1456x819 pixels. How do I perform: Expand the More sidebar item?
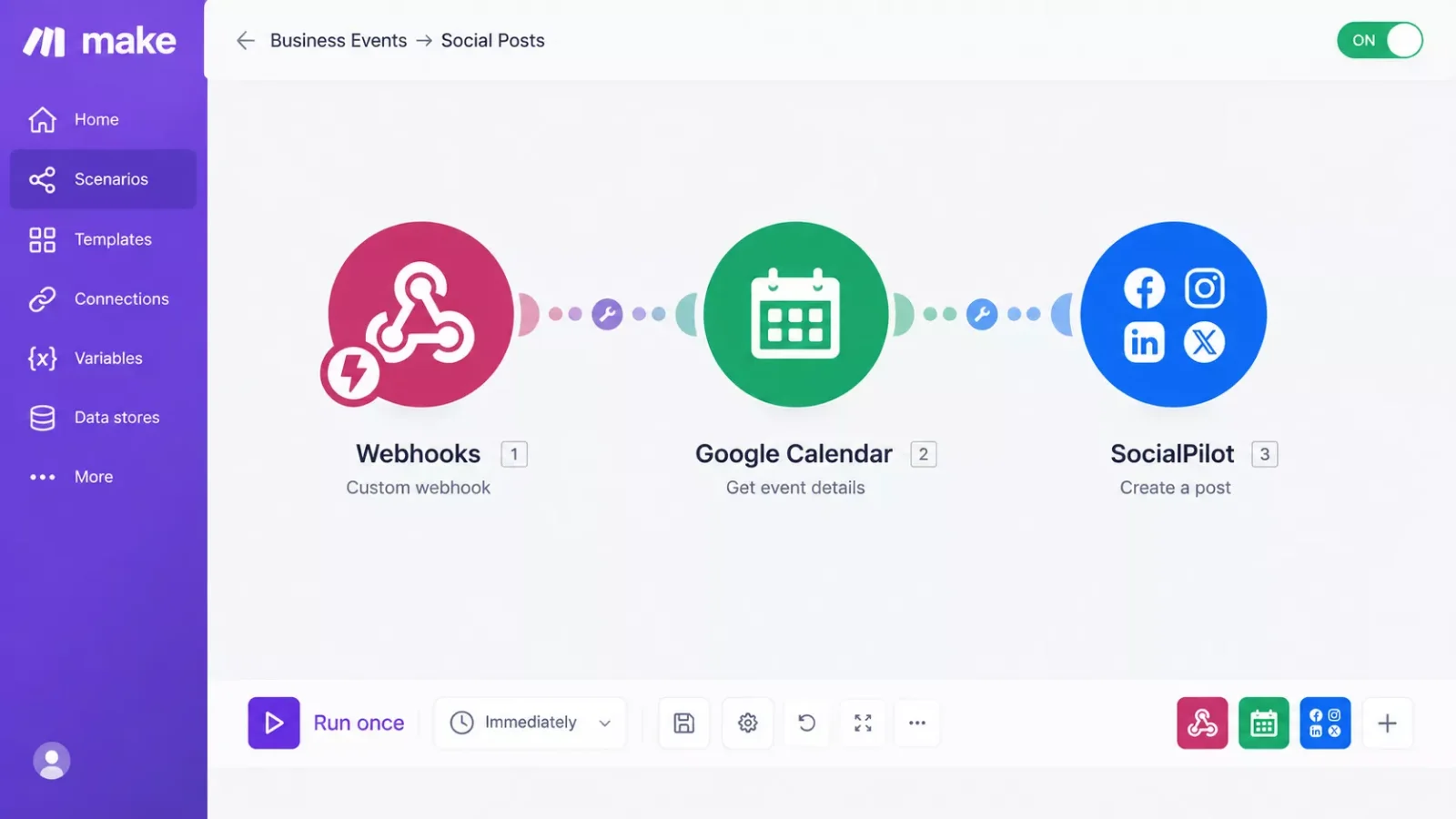click(103, 477)
